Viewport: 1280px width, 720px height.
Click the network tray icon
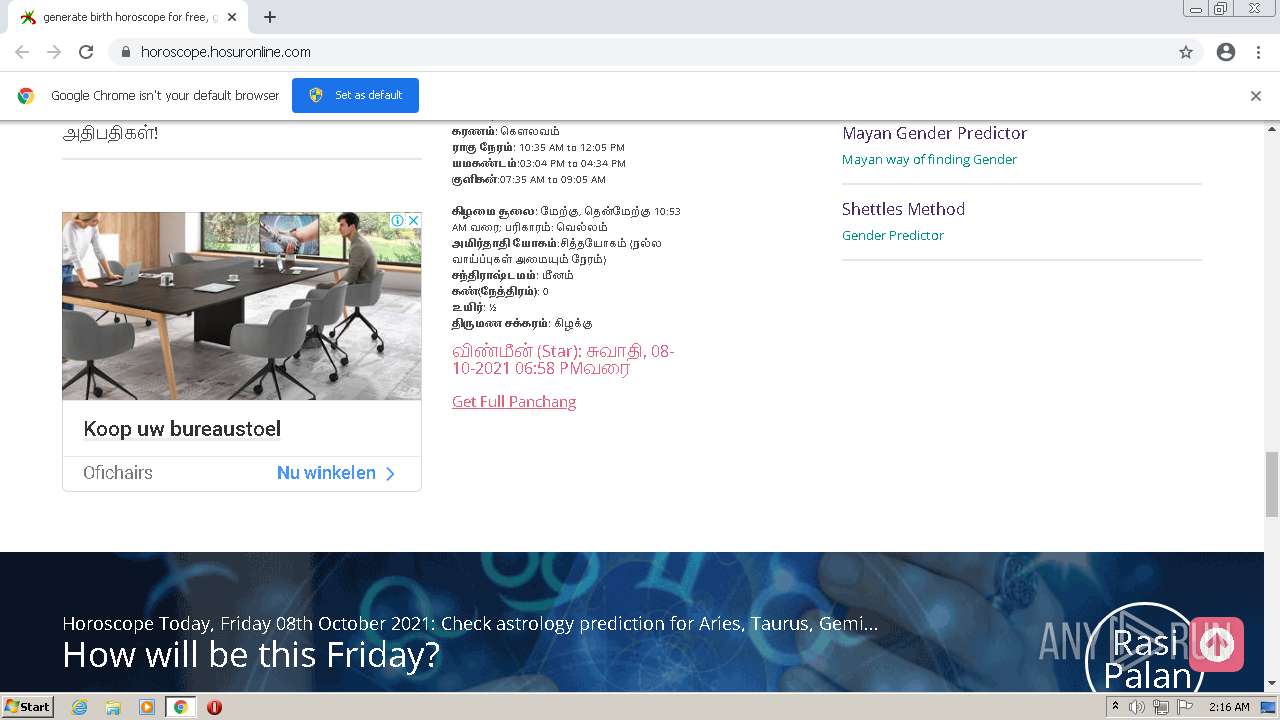tap(1161, 707)
